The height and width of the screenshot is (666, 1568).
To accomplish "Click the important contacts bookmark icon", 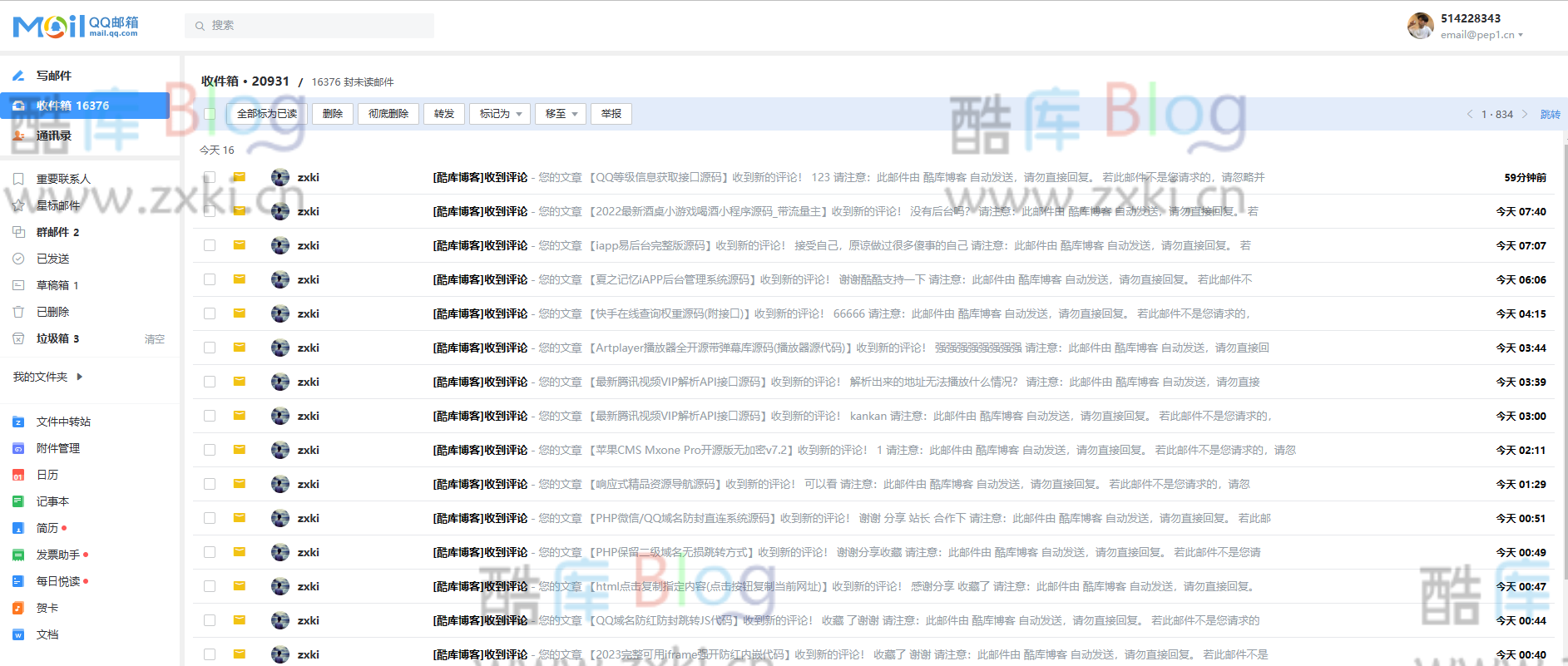I will click(18, 179).
